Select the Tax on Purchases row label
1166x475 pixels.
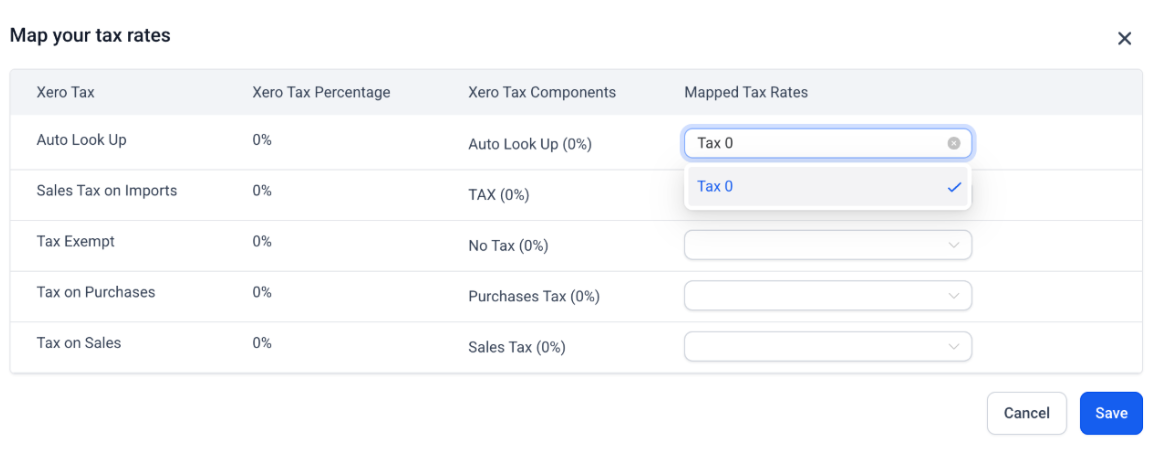coord(95,292)
